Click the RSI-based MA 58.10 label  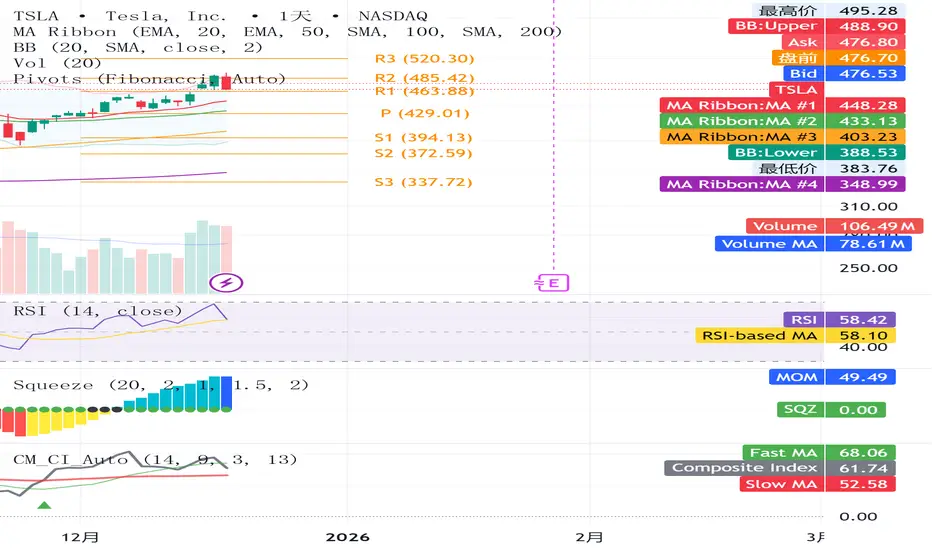click(x=795, y=335)
